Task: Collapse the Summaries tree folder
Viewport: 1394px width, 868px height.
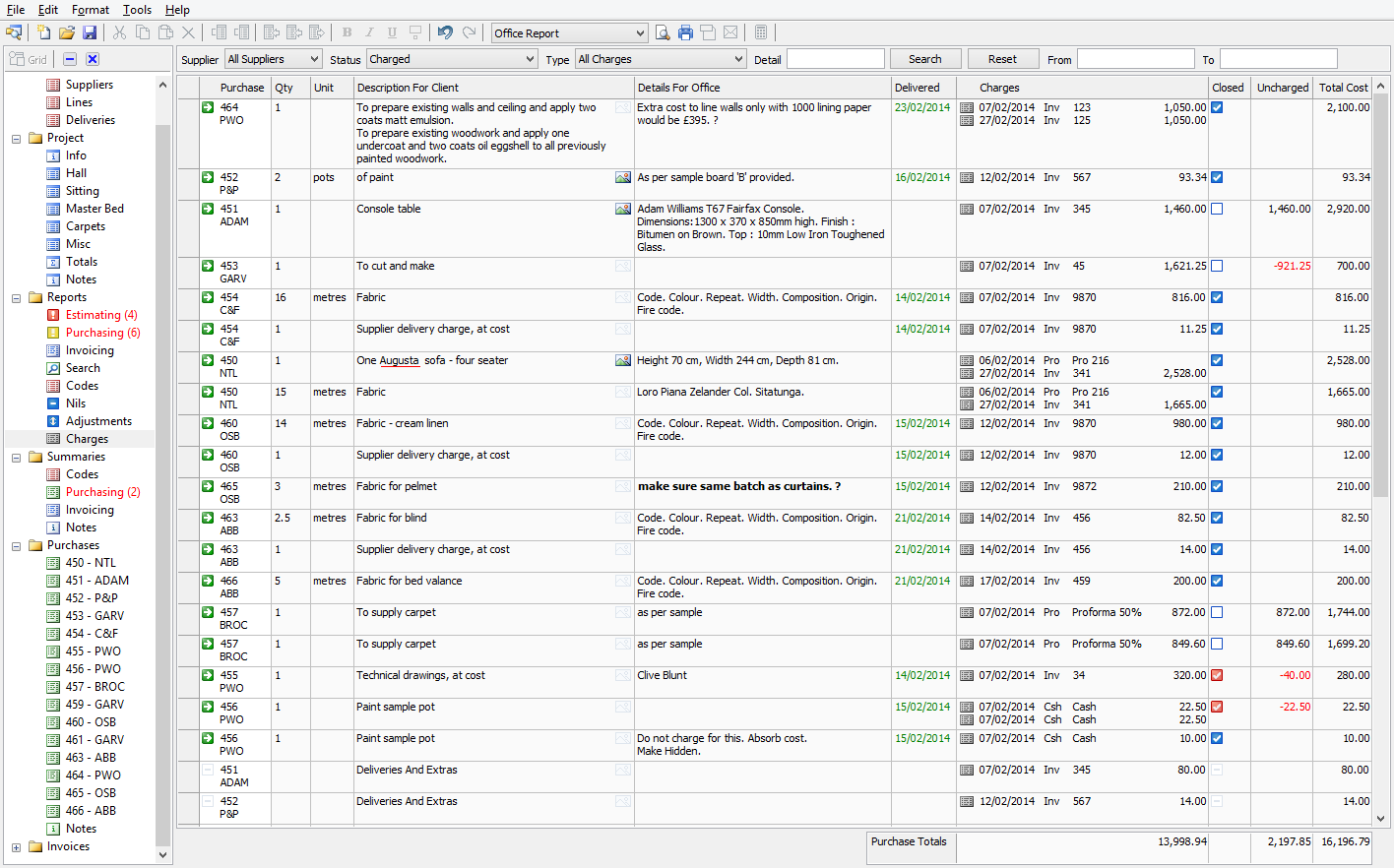Action: [x=16, y=458]
